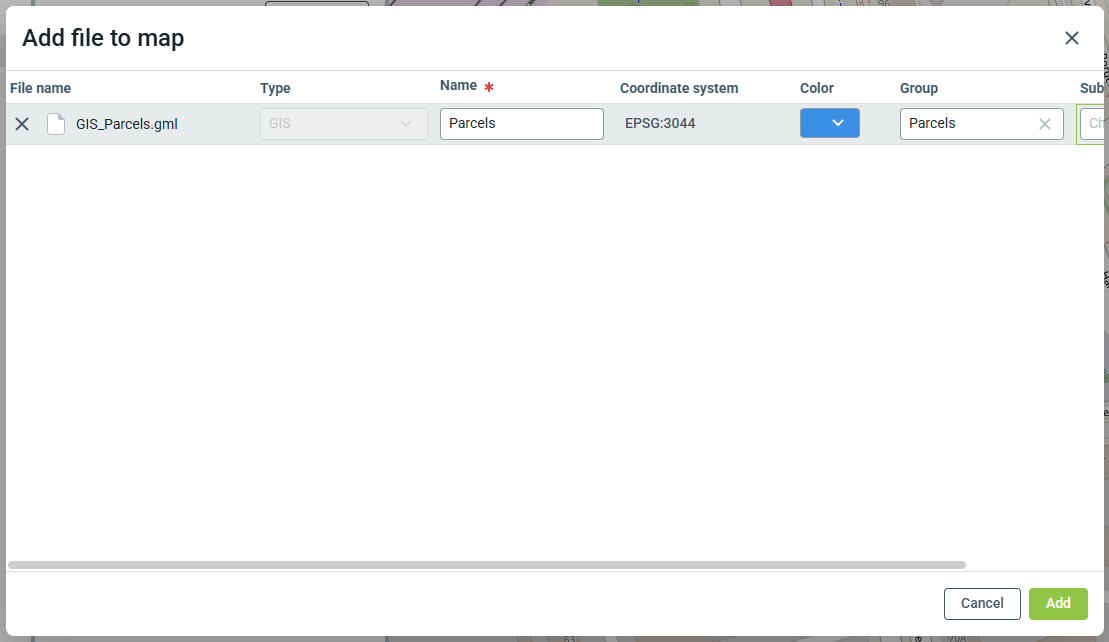This screenshot has width=1109, height=642.
Task: Open the Group combo box showing Parcels
Action: [965, 124]
